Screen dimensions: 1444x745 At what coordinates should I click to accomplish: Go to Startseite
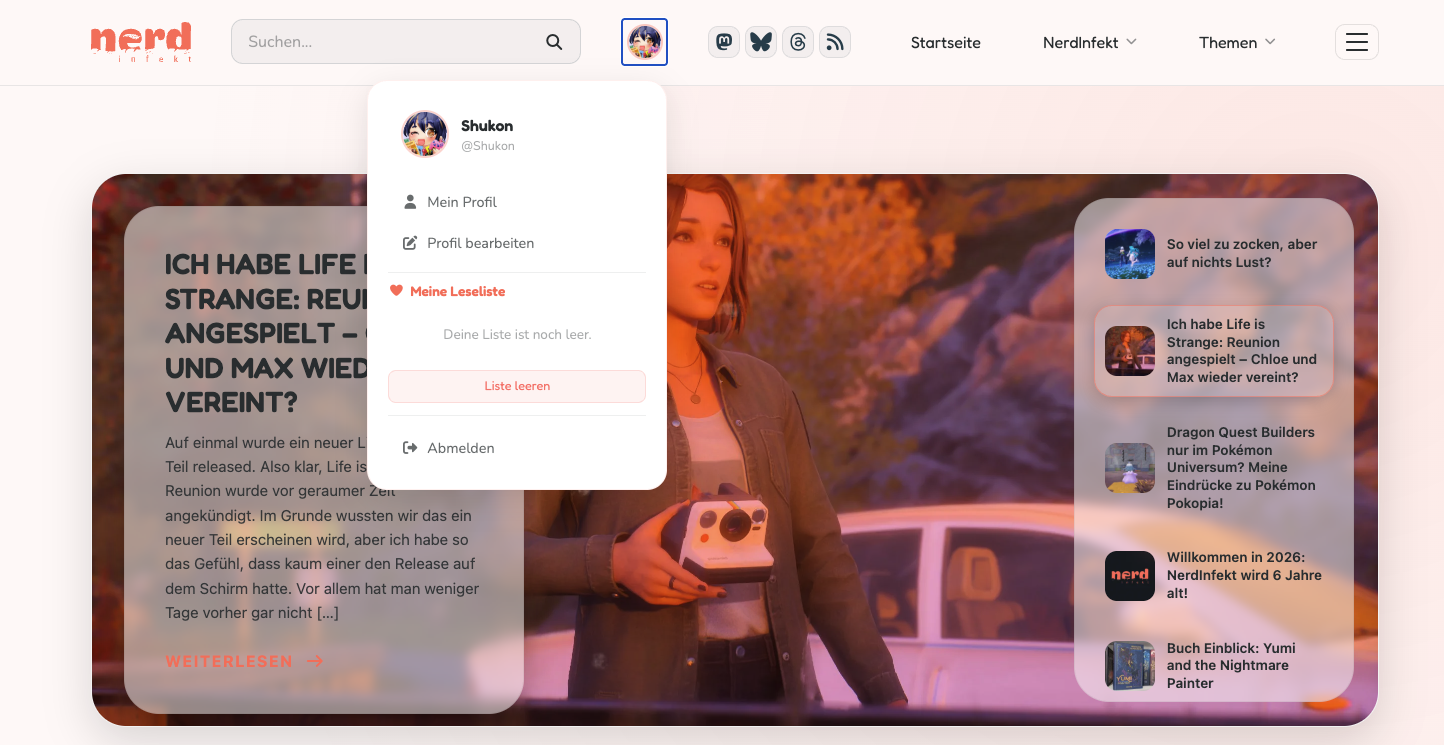tap(945, 42)
